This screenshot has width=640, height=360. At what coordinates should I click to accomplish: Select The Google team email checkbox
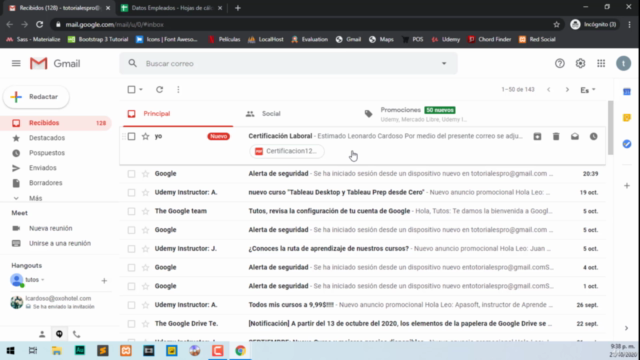pos(131,211)
